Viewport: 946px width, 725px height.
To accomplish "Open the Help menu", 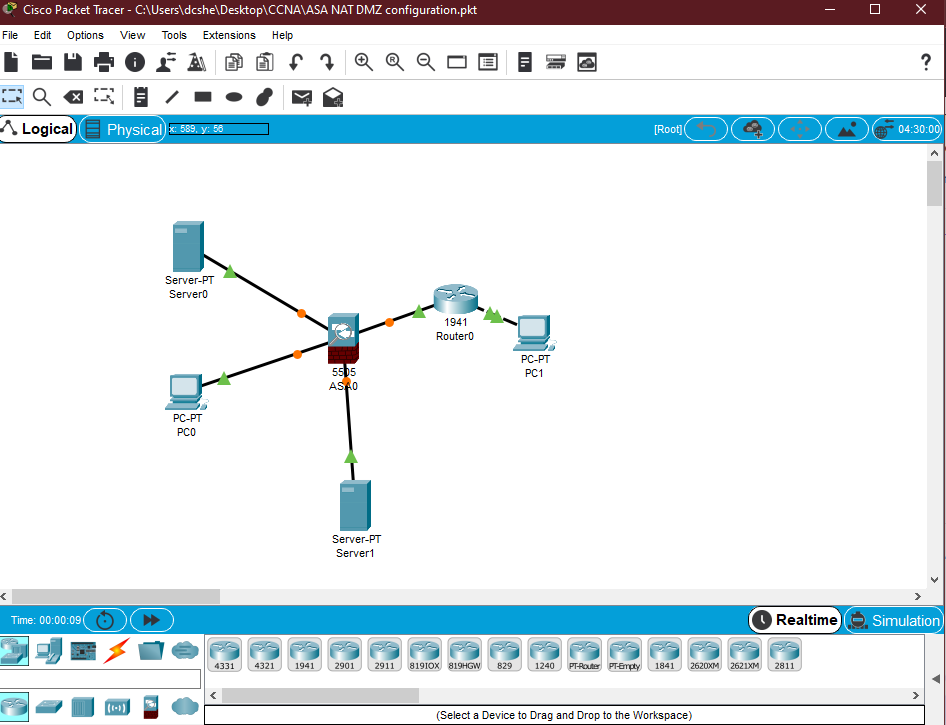I will coord(282,35).
